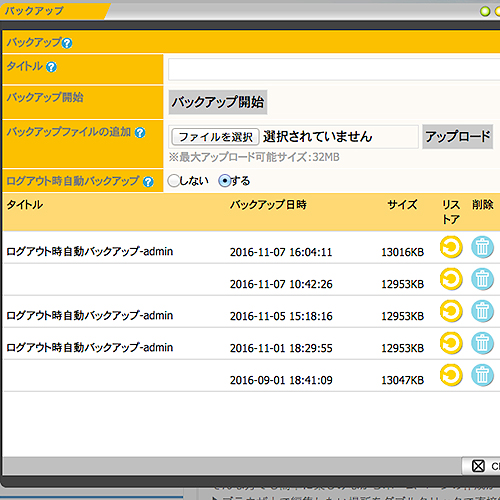Click help icon next to バックアップ heading

point(67,43)
